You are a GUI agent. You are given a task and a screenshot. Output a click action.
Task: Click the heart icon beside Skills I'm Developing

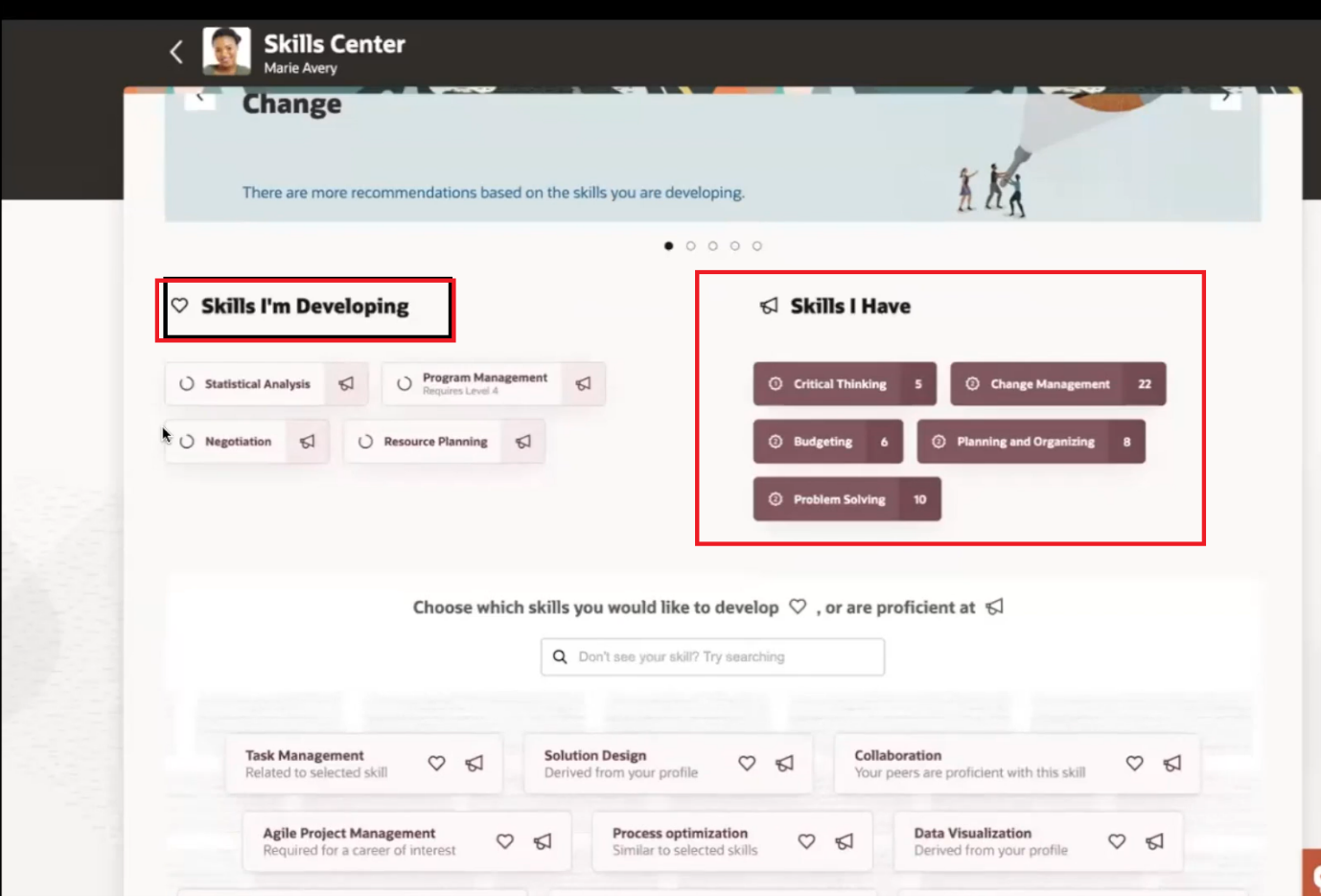[180, 305]
